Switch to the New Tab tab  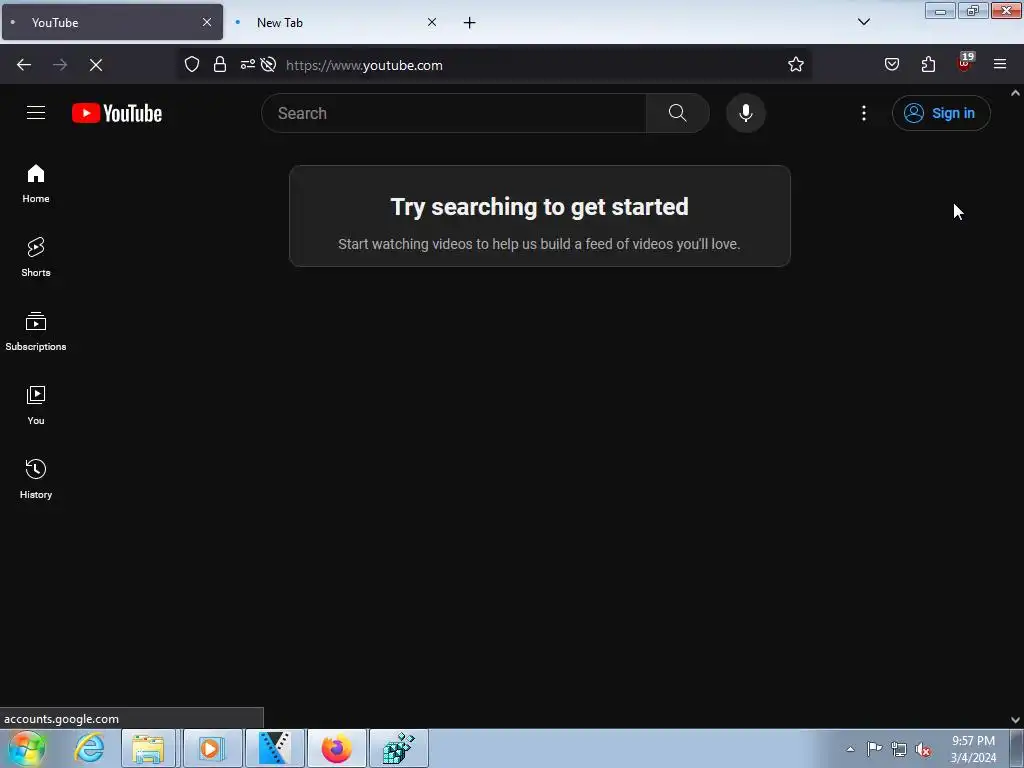pos(336,22)
